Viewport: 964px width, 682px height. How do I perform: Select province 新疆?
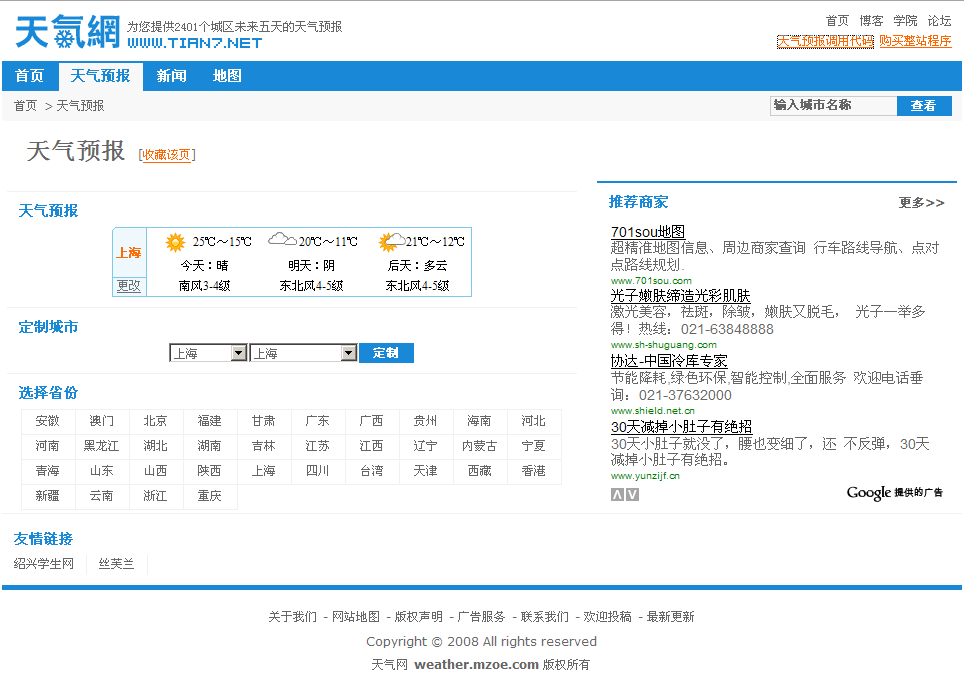(x=47, y=496)
